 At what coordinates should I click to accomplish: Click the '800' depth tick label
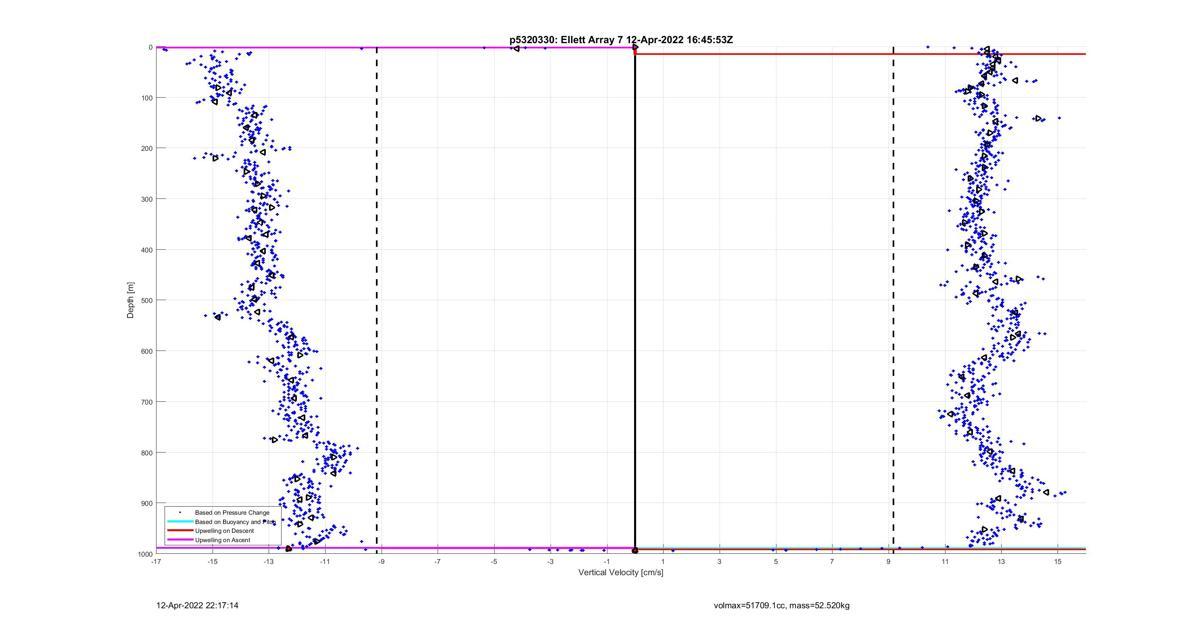coord(145,452)
